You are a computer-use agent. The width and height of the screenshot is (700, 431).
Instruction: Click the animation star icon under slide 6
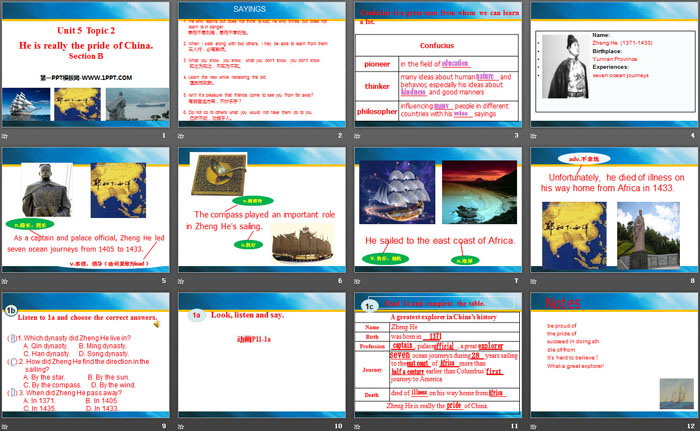183,281
